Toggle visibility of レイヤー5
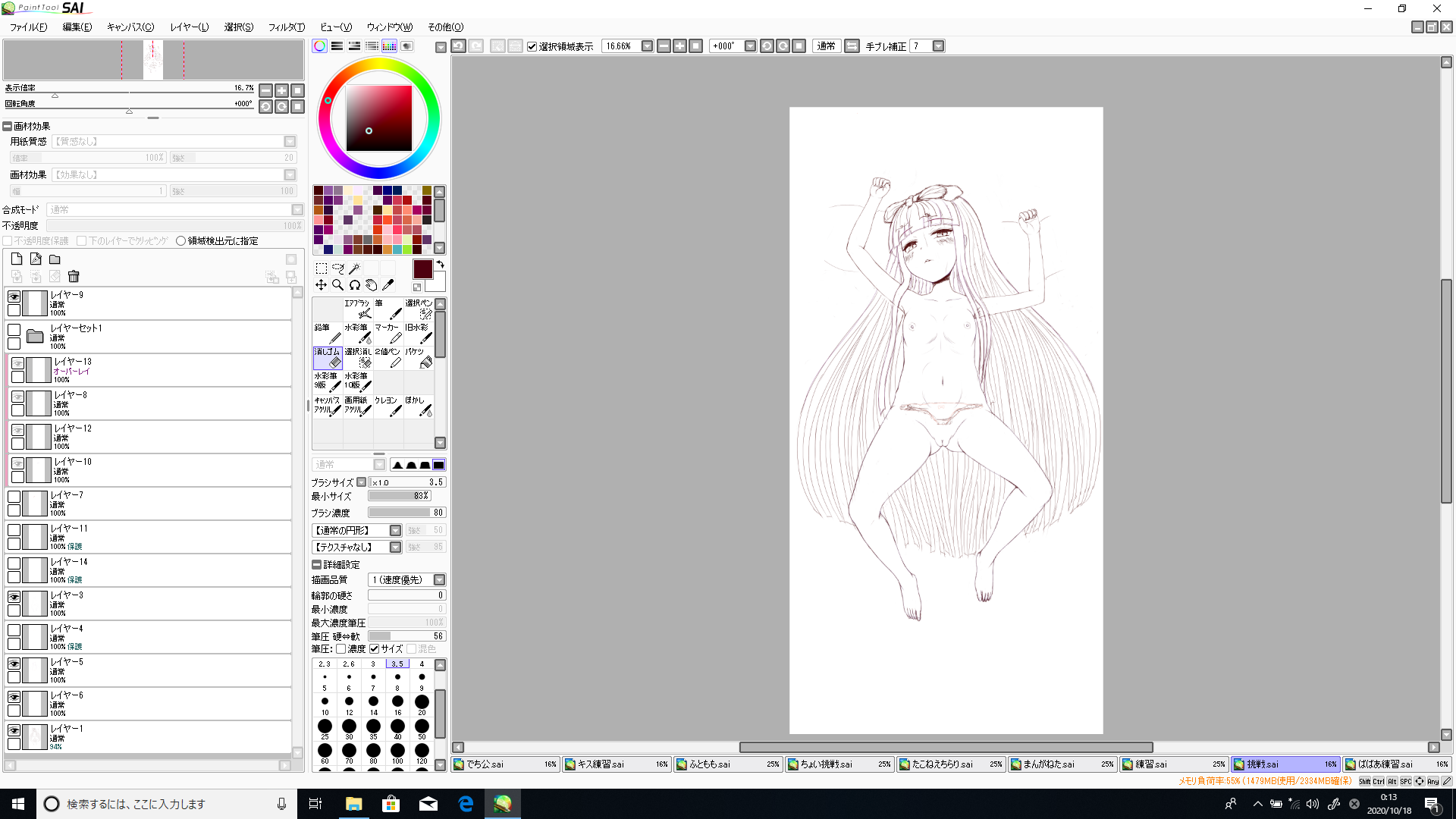This screenshot has width=1456, height=819. (14, 664)
